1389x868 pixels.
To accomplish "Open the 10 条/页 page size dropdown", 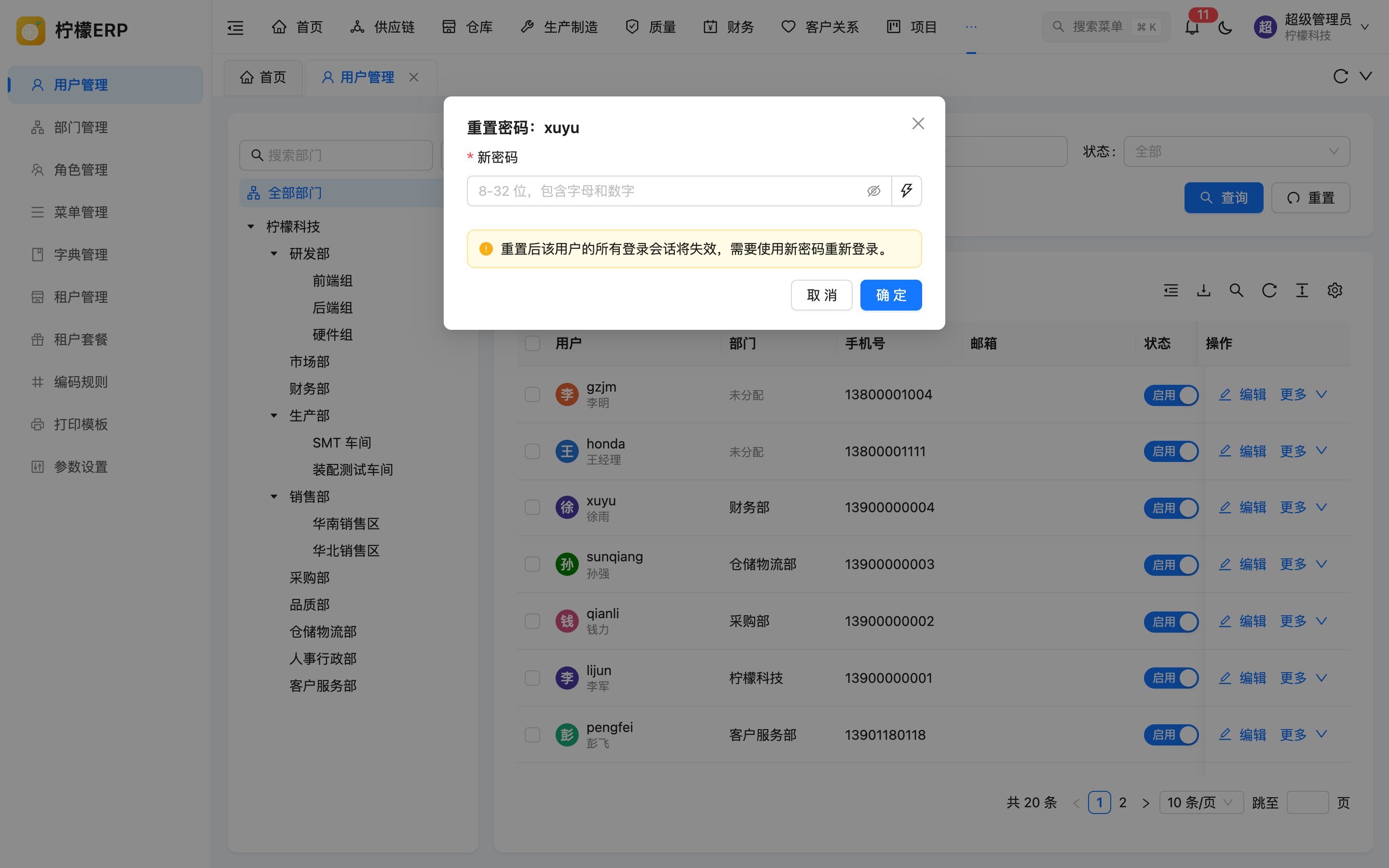I will [x=1201, y=802].
